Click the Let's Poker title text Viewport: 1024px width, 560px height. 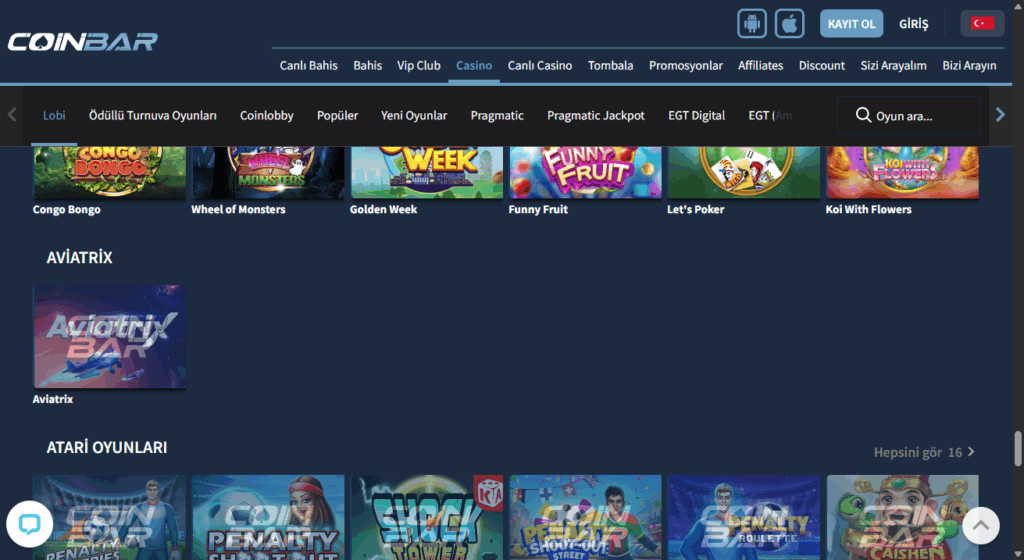click(696, 210)
